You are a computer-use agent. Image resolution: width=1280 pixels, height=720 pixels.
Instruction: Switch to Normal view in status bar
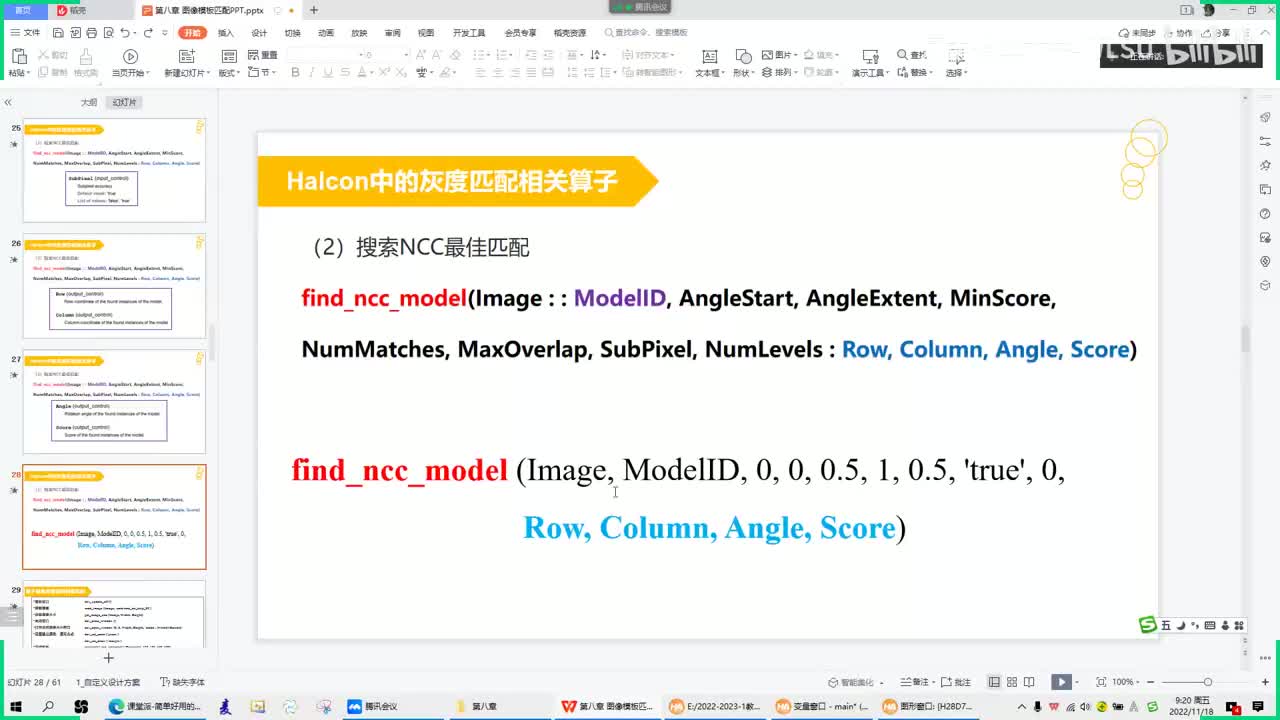(994, 682)
